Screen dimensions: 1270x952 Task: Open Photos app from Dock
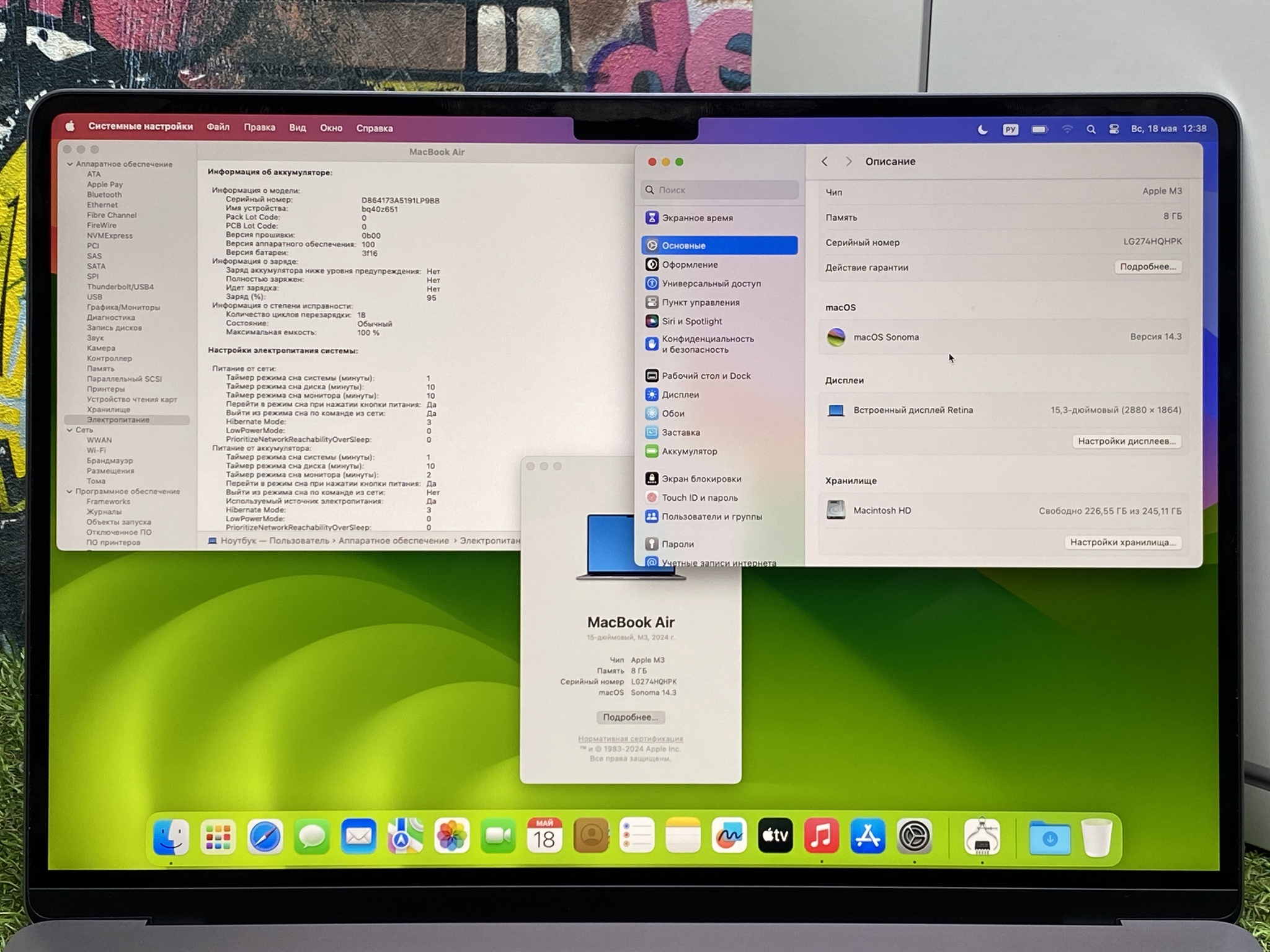[x=451, y=837]
